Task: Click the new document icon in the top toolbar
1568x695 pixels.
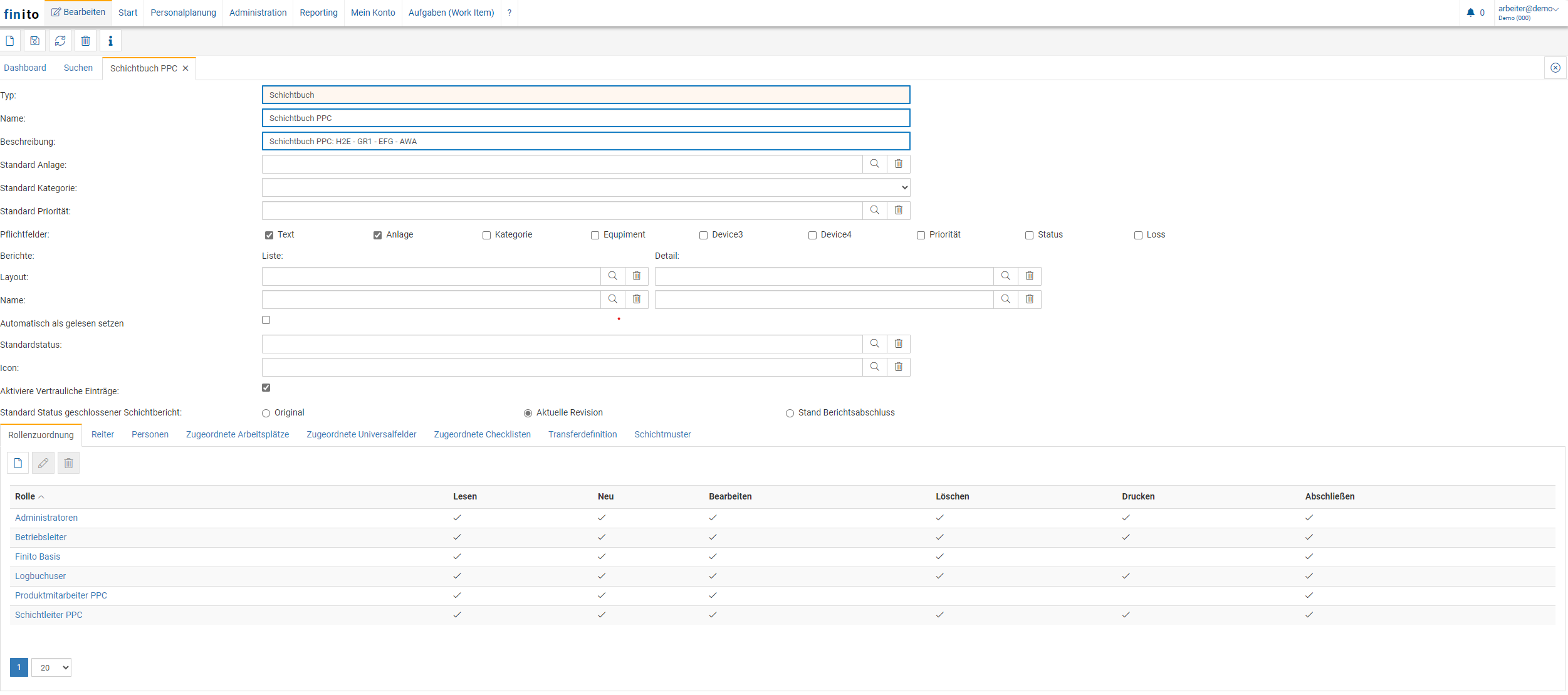Action: coord(10,41)
